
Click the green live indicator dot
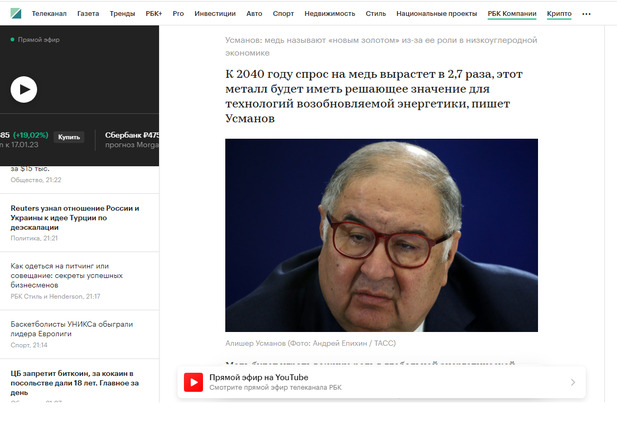click(x=13, y=39)
